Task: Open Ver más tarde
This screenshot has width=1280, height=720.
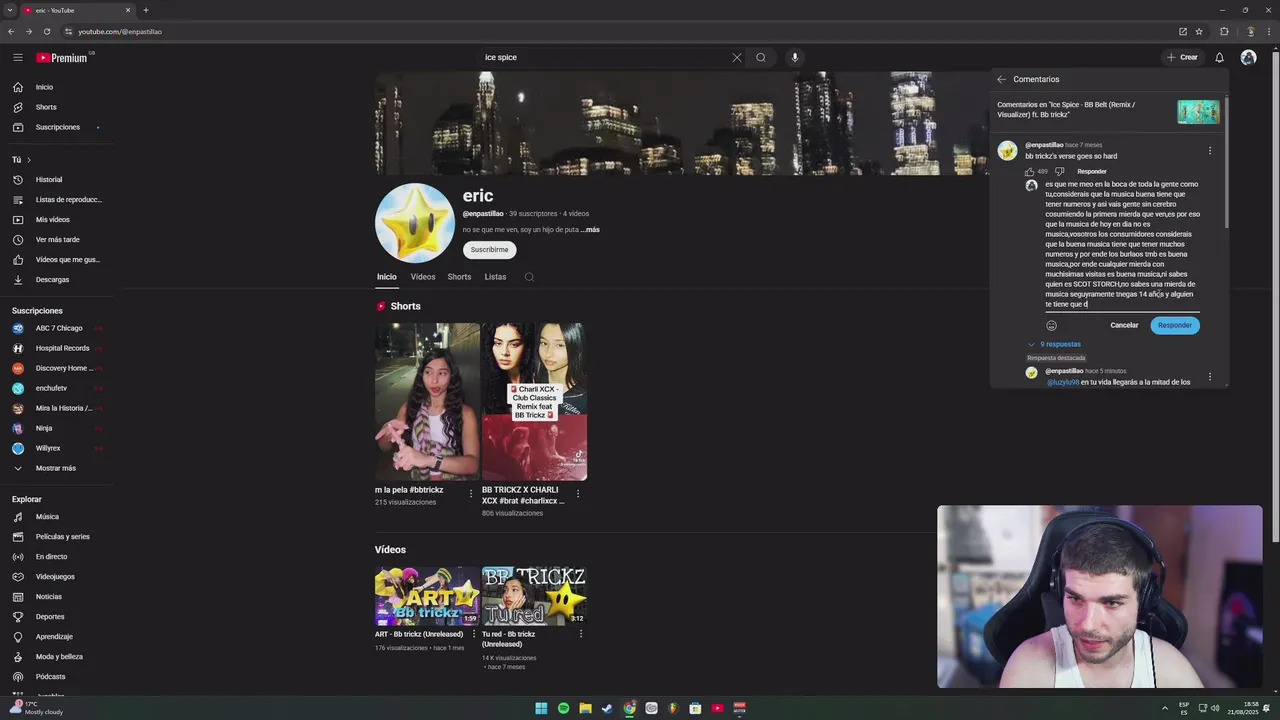Action: (57, 240)
